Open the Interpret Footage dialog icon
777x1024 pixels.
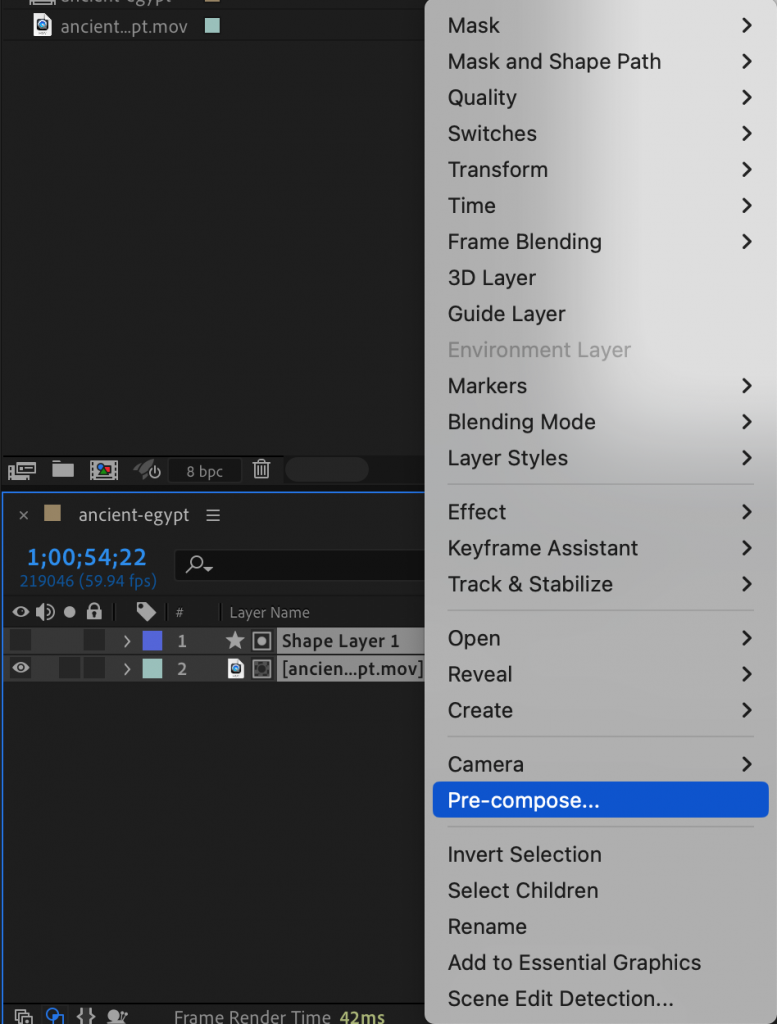click(x=22, y=469)
